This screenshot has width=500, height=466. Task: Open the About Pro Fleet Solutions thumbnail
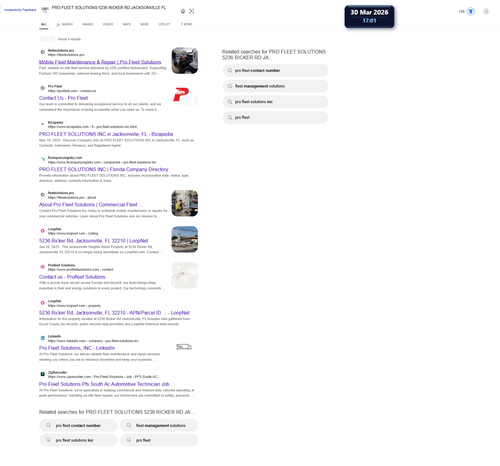[x=185, y=203]
